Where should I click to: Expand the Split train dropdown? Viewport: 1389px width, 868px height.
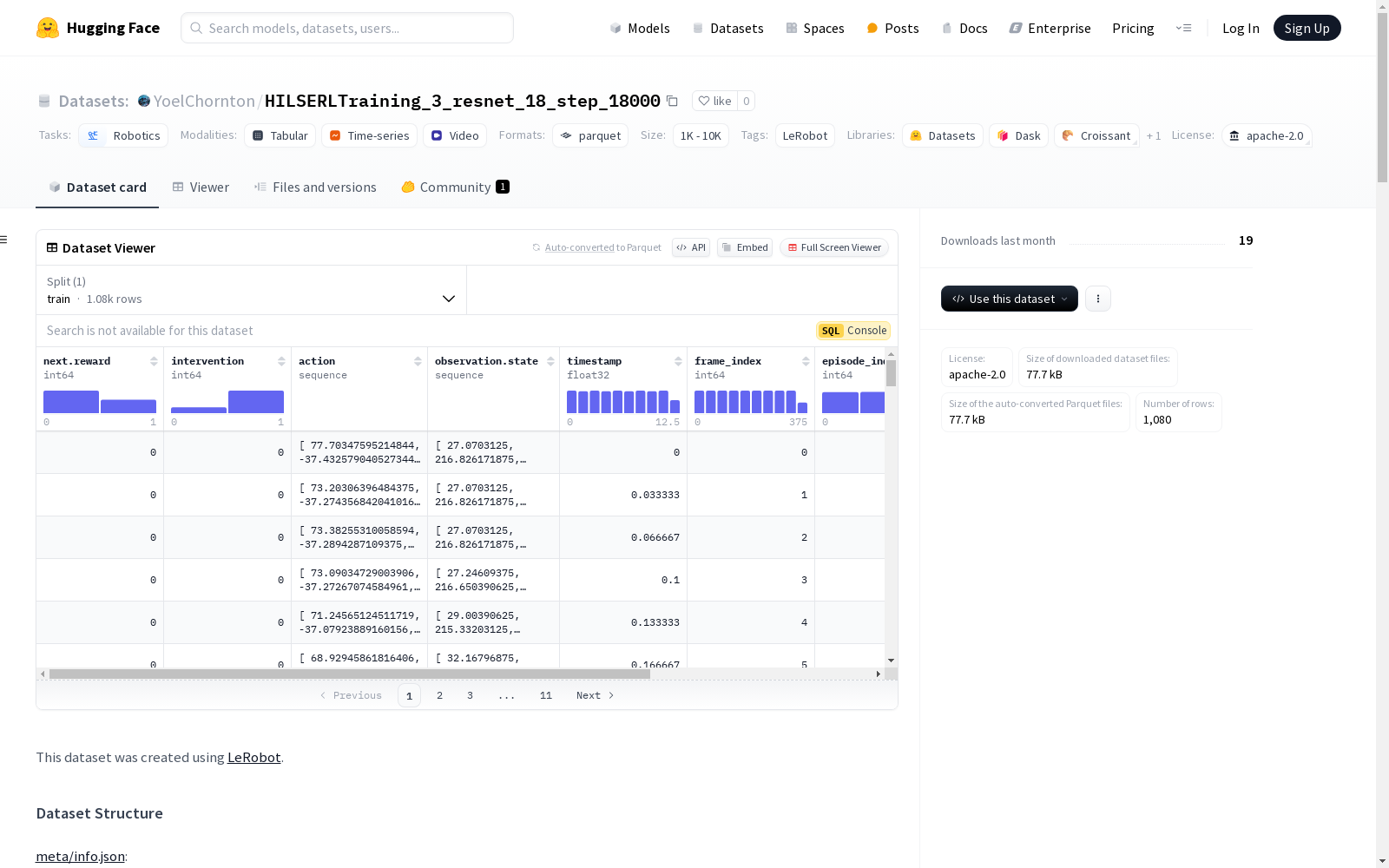252,290
